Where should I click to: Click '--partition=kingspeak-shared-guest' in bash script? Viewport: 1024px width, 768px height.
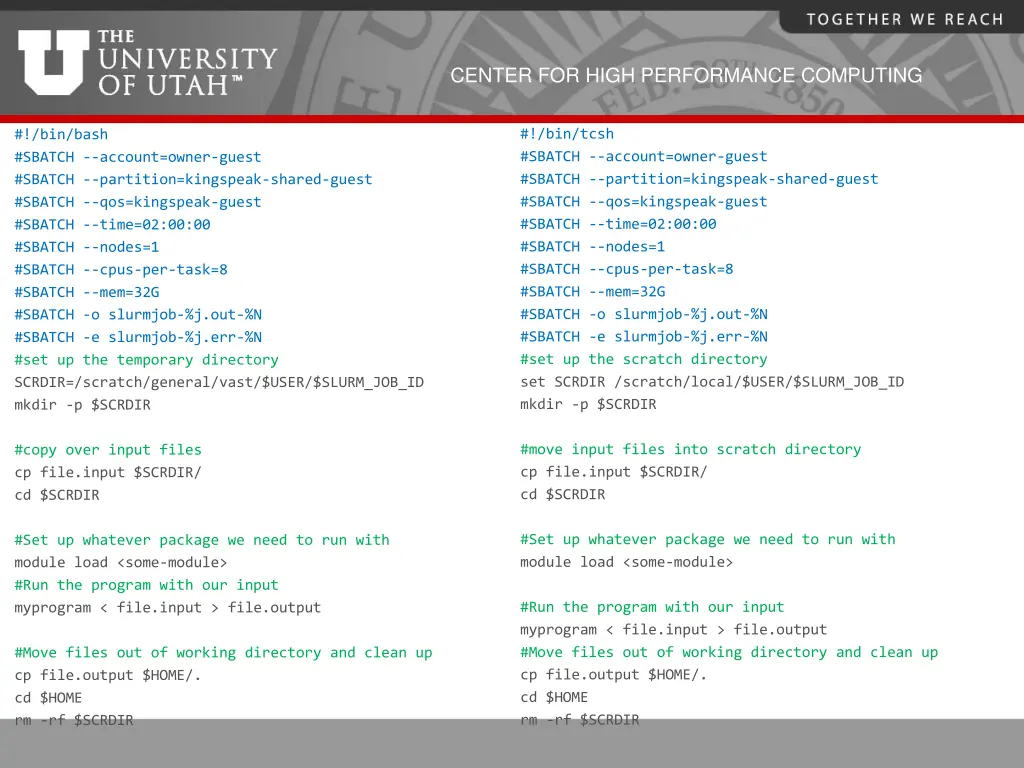[x=193, y=180]
